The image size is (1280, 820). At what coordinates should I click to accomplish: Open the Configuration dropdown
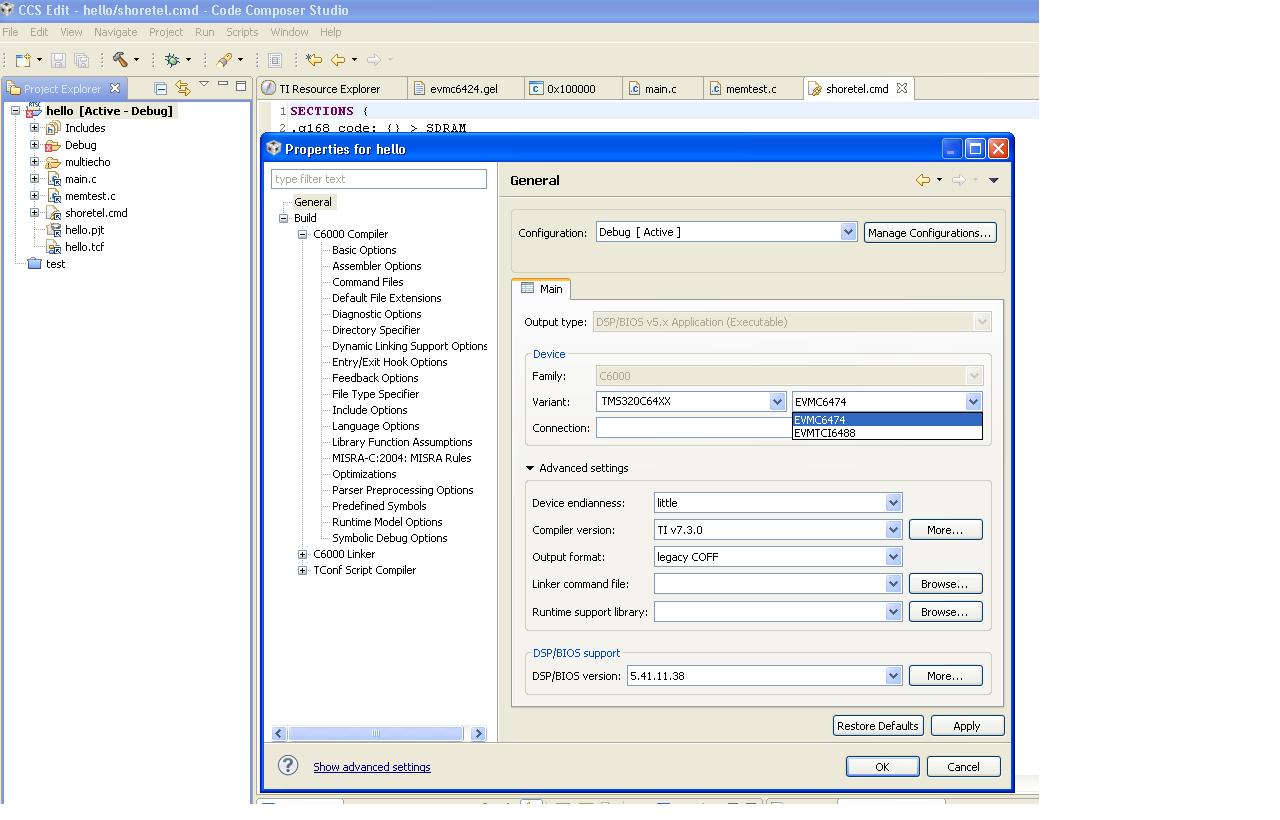click(848, 232)
